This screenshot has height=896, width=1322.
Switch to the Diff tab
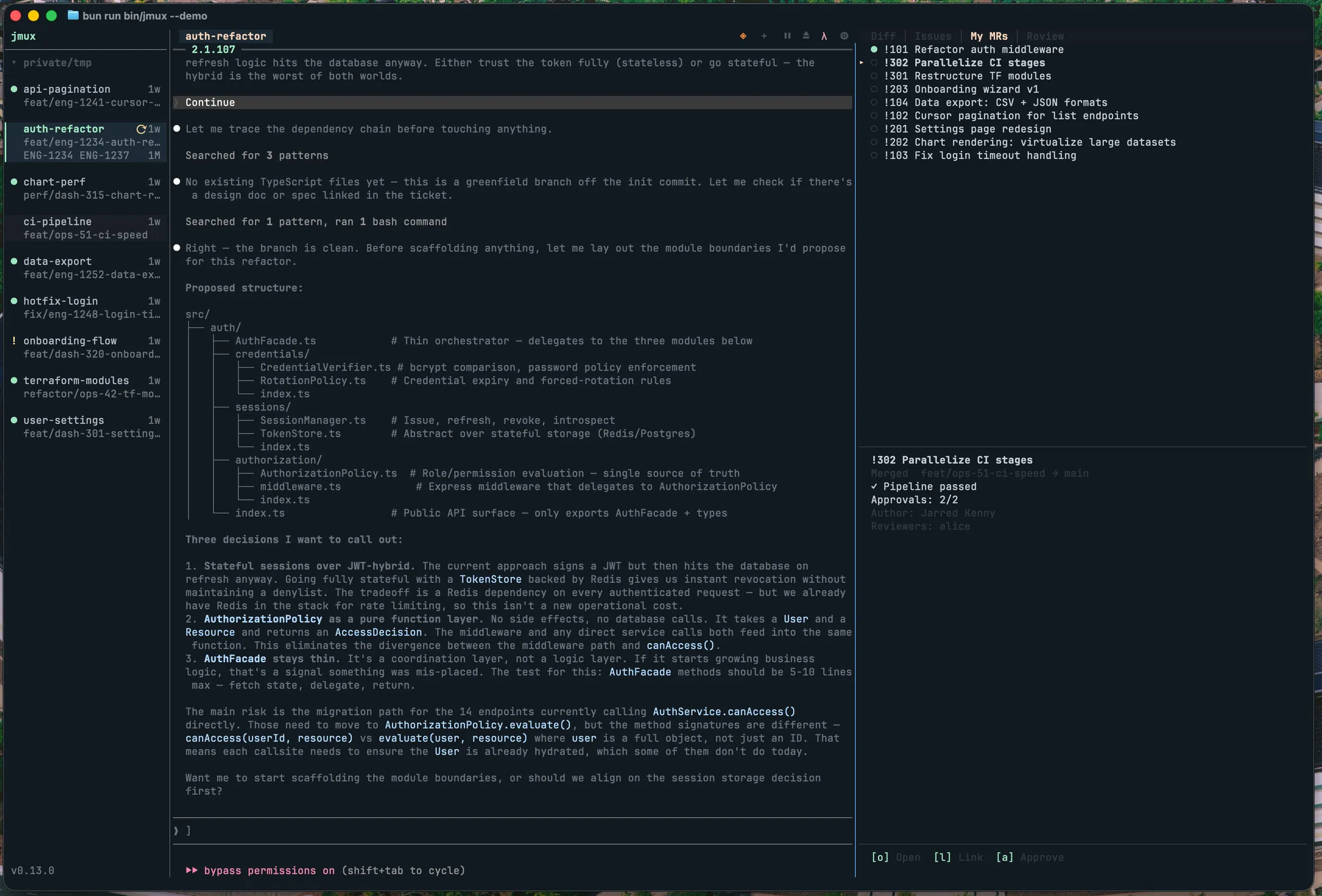click(x=883, y=36)
